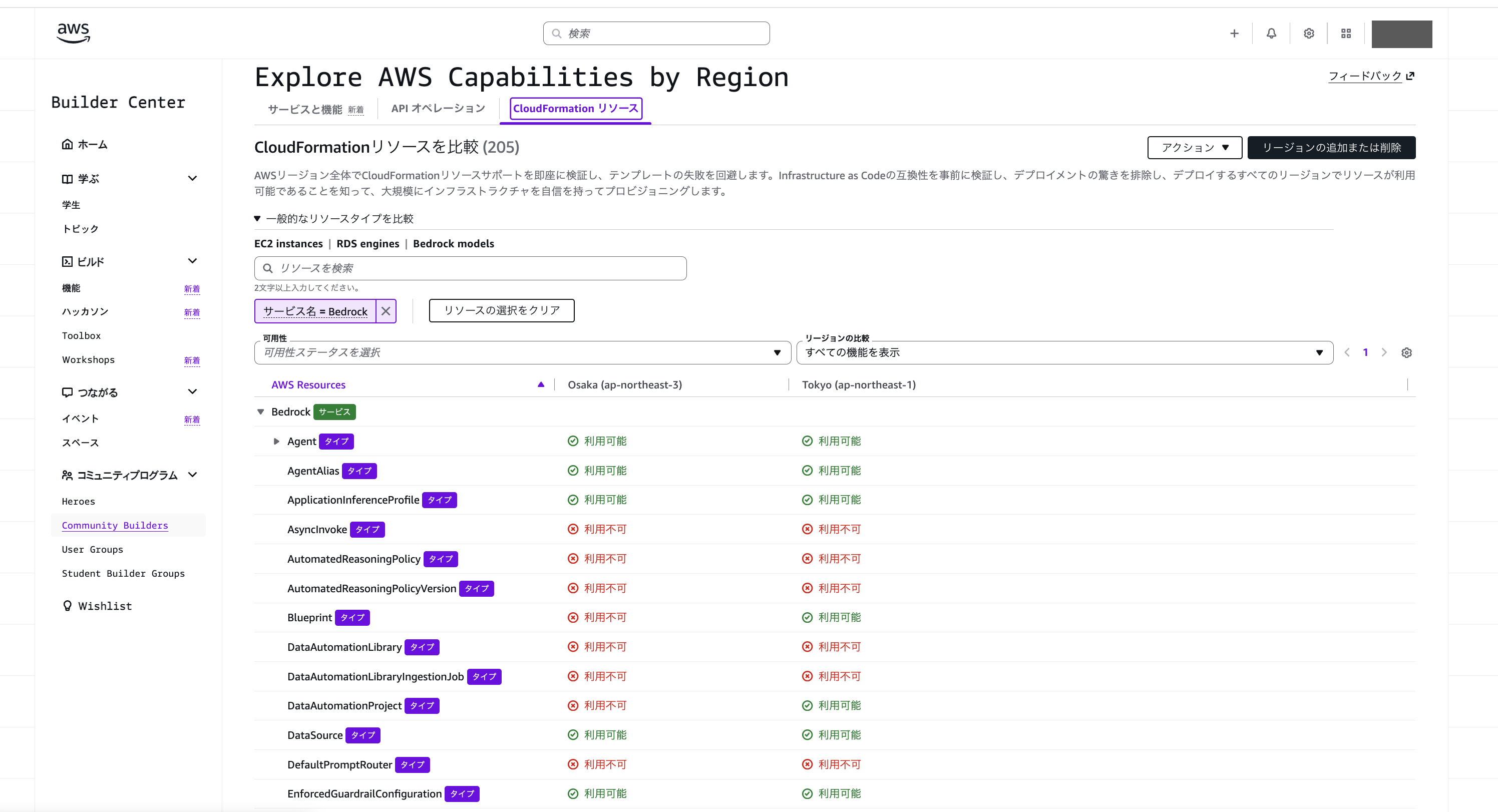Collapse the Bedrock service row

point(260,412)
